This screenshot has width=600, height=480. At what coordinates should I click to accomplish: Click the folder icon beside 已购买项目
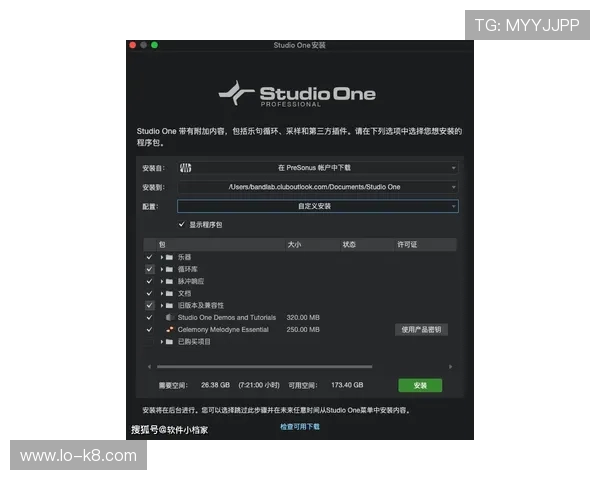tap(169, 341)
